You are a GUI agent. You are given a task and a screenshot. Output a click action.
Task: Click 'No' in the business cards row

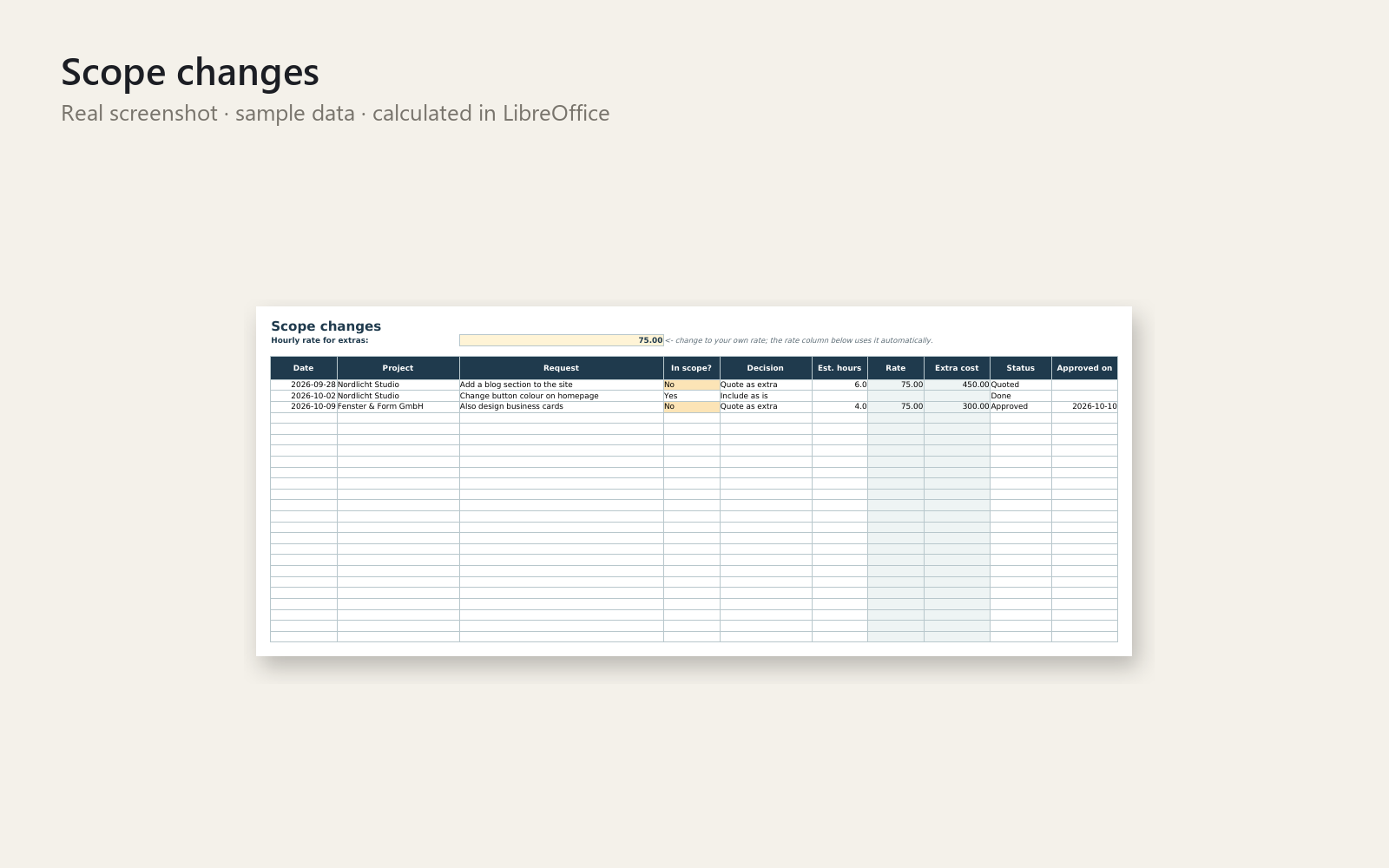(691, 406)
